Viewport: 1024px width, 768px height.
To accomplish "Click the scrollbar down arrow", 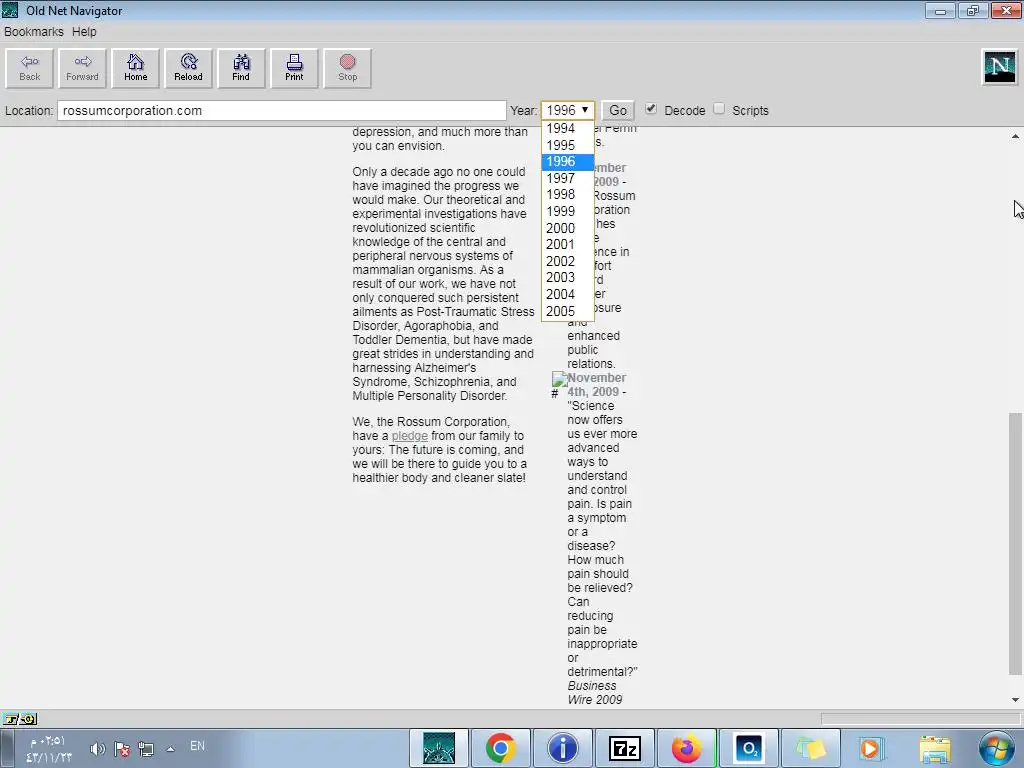I will 1015,699.
